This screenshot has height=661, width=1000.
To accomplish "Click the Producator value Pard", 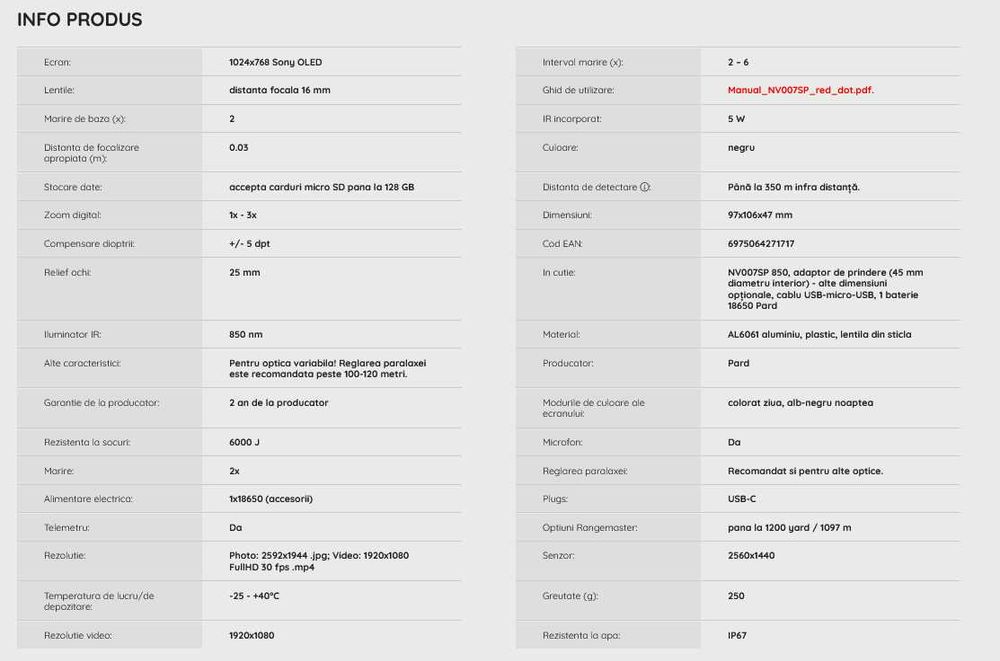I will [738, 363].
